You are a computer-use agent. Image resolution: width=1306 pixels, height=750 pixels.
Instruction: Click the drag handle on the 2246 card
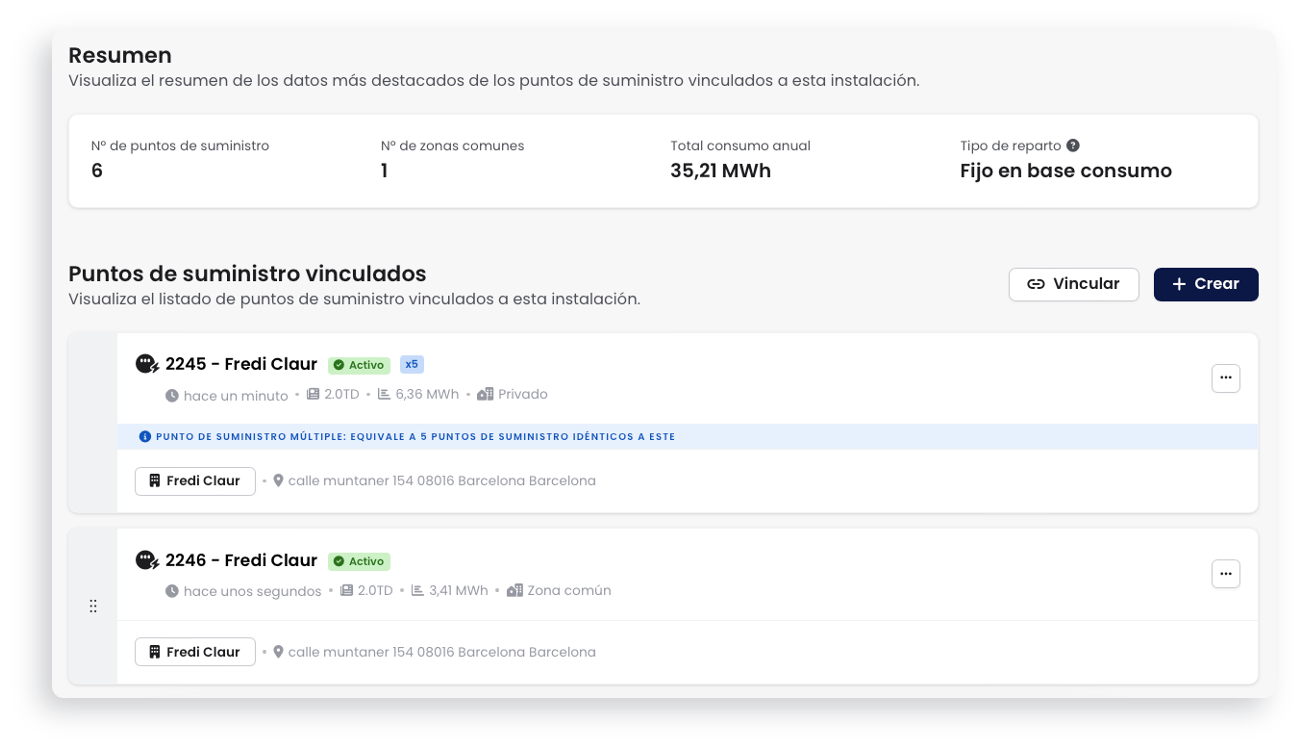[93, 606]
